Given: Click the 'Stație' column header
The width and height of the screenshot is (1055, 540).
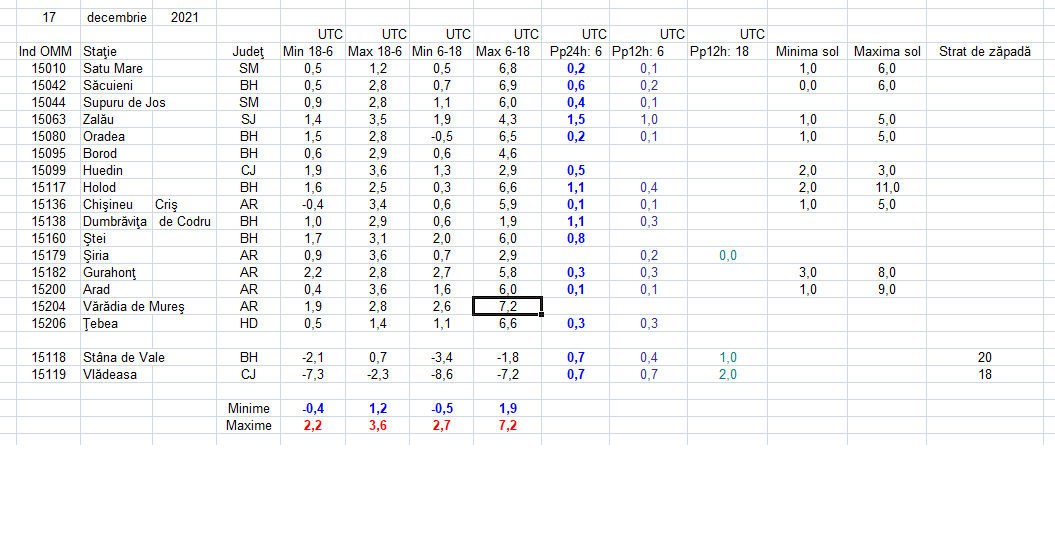Looking at the screenshot, I should [x=116, y=51].
